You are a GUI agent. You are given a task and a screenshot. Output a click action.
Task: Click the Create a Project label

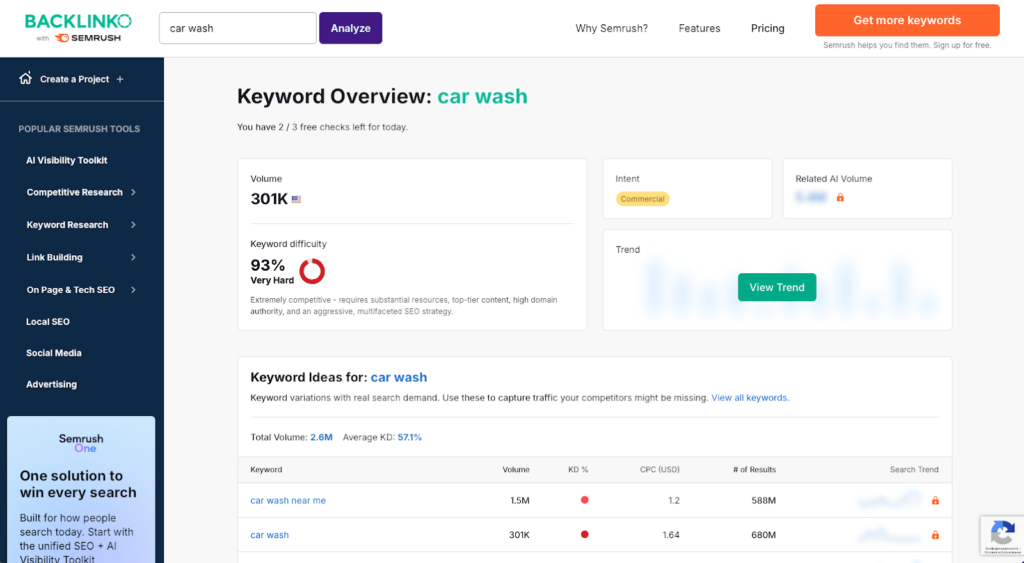(x=74, y=79)
